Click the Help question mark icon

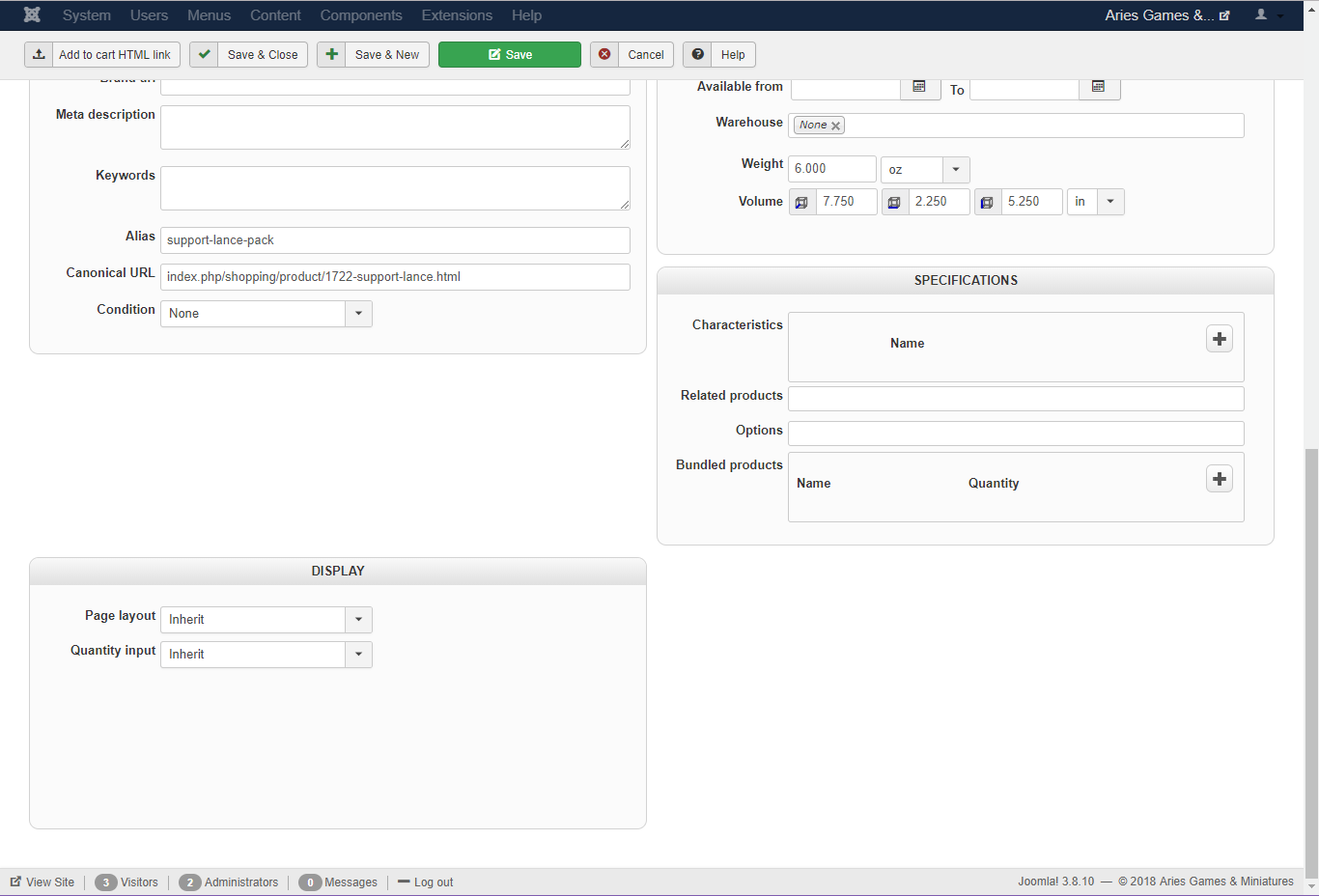pyautogui.click(x=697, y=55)
